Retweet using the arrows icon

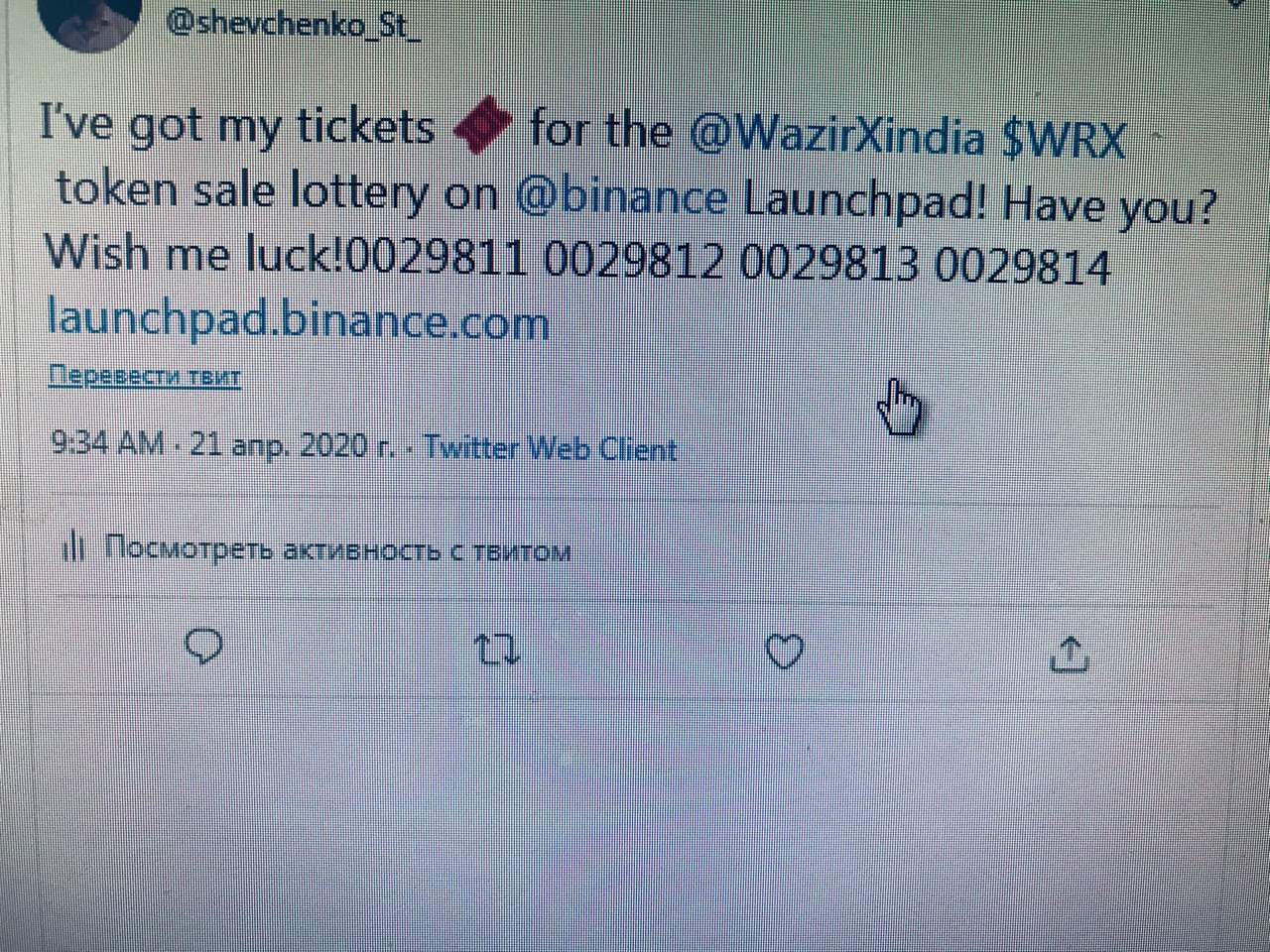click(x=497, y=651)
